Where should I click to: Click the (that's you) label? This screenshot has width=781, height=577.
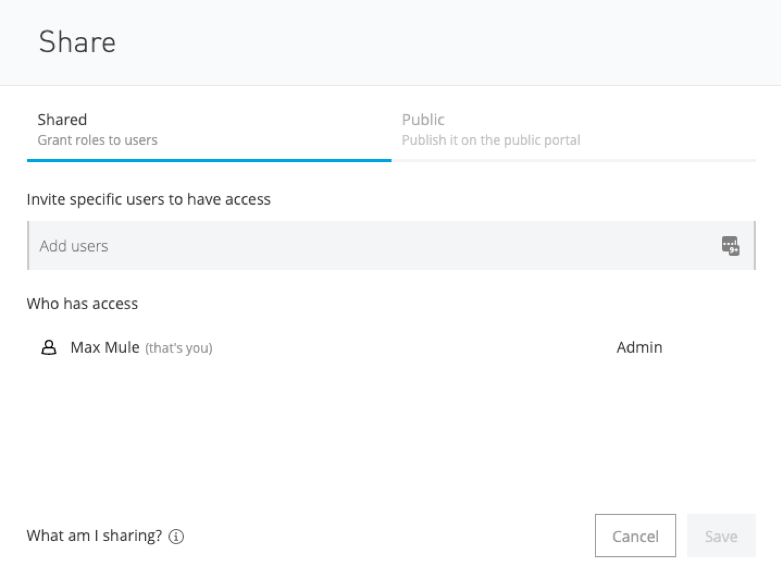coord(179,348)
